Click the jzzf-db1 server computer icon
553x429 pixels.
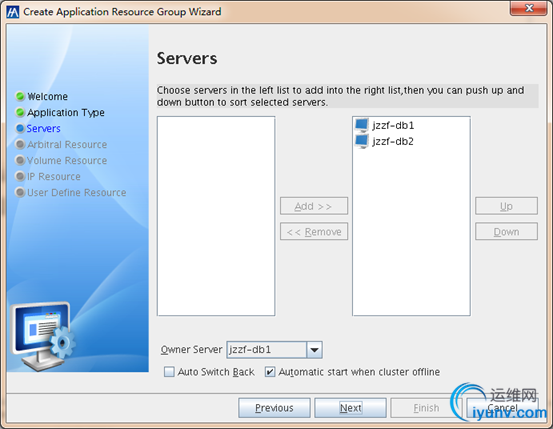coord(362,125)
